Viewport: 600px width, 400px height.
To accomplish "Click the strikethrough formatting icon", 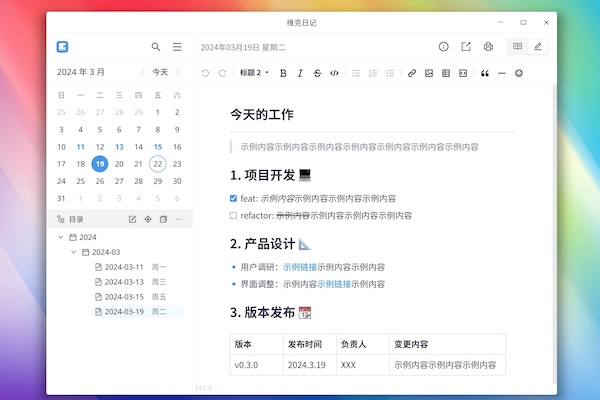I will tap(317, 73).
